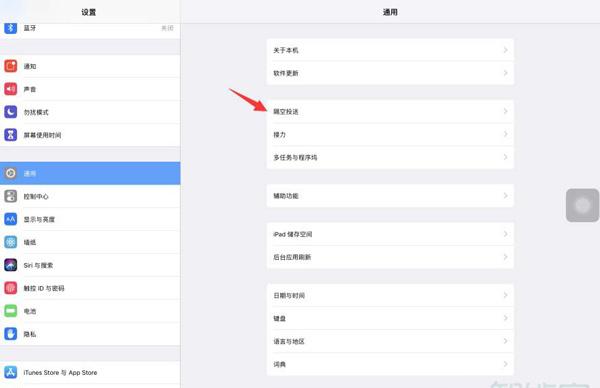The image size is (600, 388).
Task: Expand the 后台应用刷新 row chevron
Action: click(505, 257)
